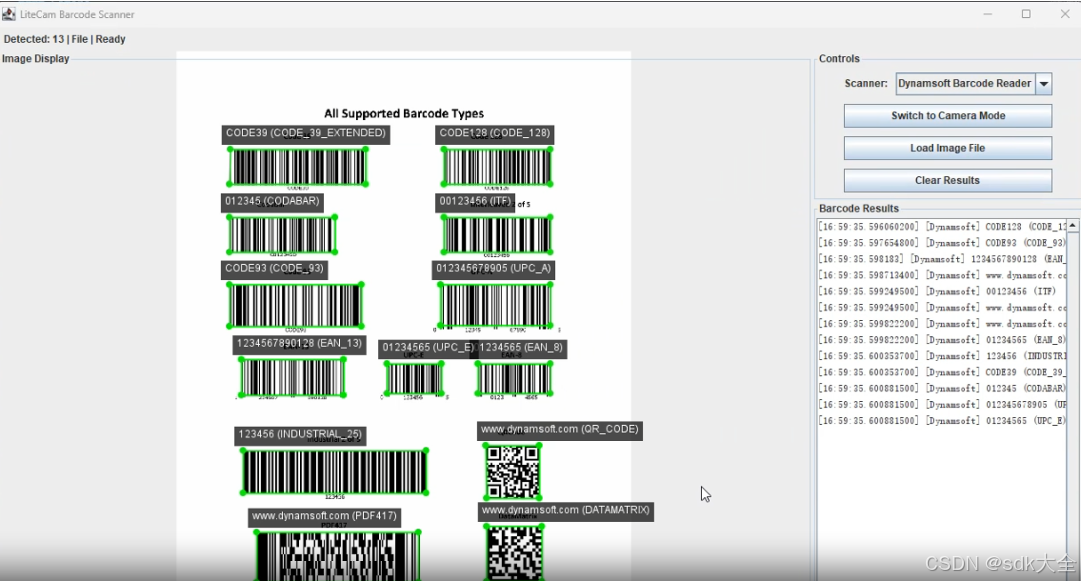Select the last result line containing UPC_E

tap(942, 421)
